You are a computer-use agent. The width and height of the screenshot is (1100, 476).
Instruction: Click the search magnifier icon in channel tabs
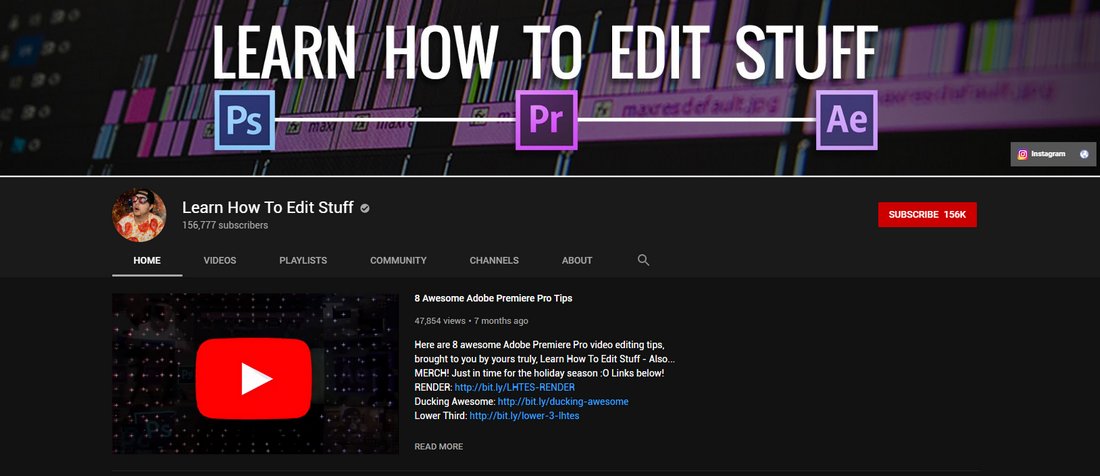[643, 260]
